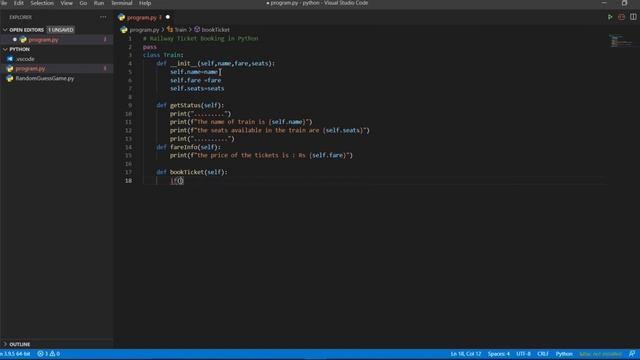The width and height of the screenshot is (640, 360).
Task: Click 'self.fare =fare' on line 6
Action: (x=196, y=80)
